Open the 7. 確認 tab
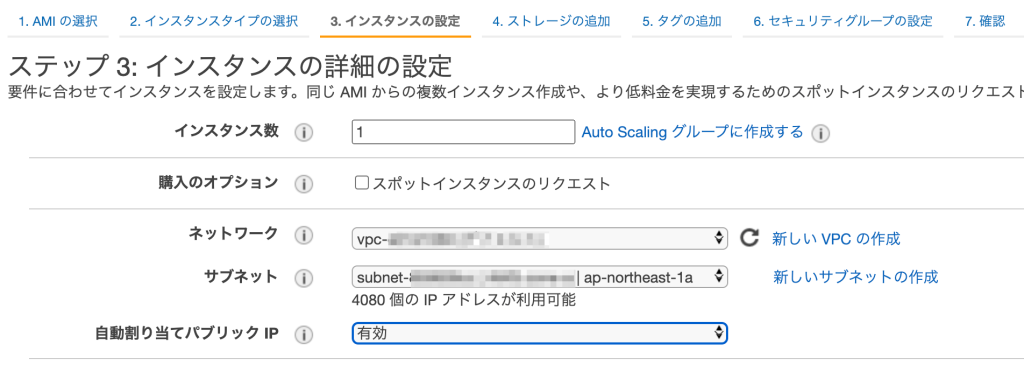Viewport: 1024px width, 365px height. click(985, 22)
